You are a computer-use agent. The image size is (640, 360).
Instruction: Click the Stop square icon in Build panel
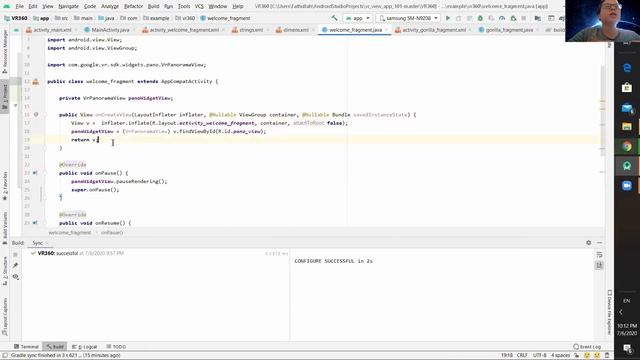[x=16, y=254]
